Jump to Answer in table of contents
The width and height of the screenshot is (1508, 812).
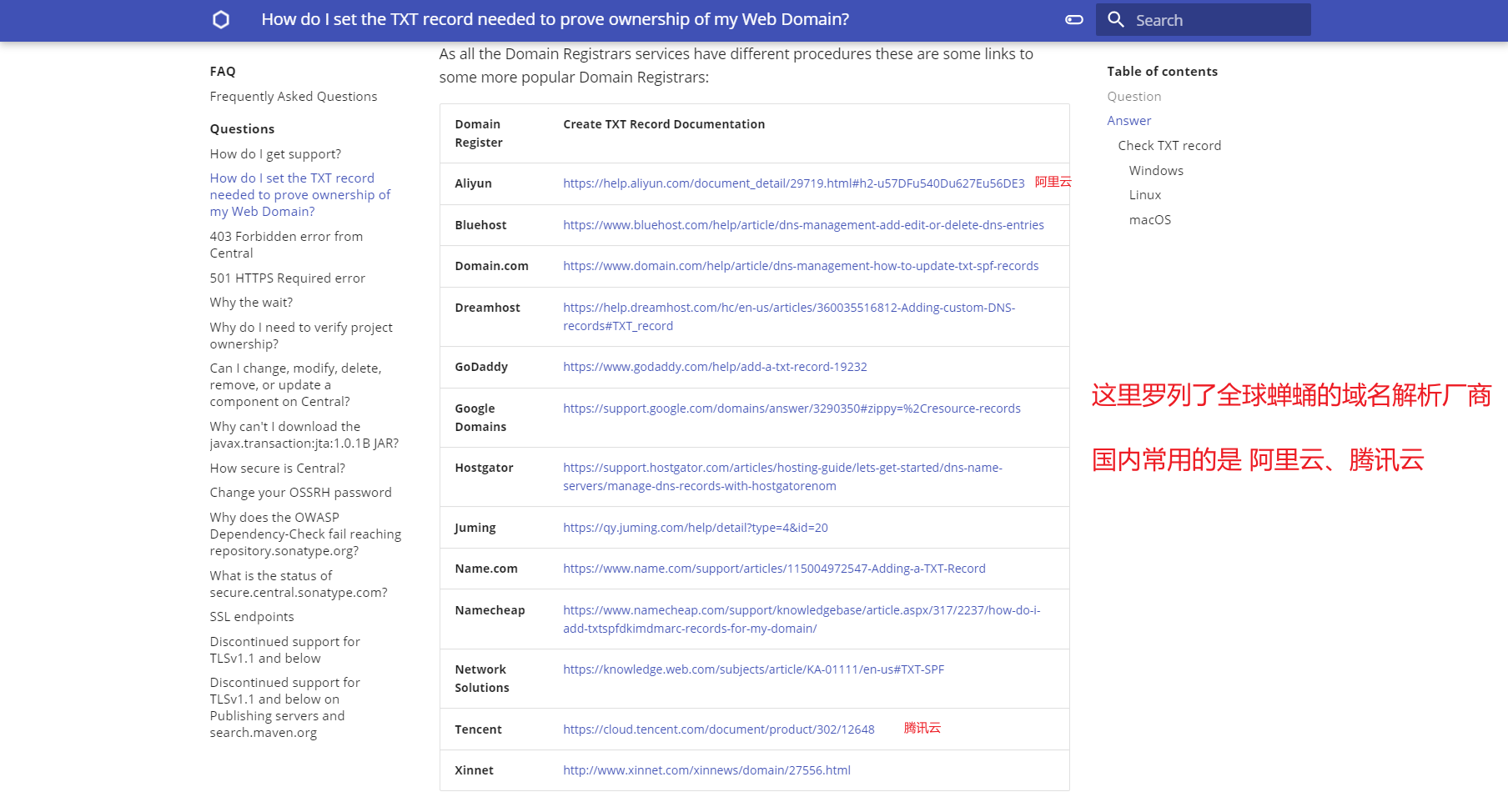[x=1129, y=121]
